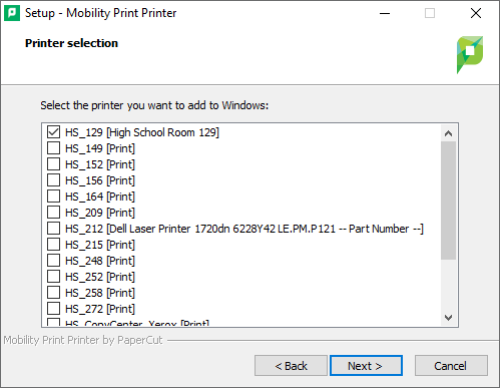Click the printer list scrollbar thumb
Viewport: 500px width, 388px height.
click(448, 200)
